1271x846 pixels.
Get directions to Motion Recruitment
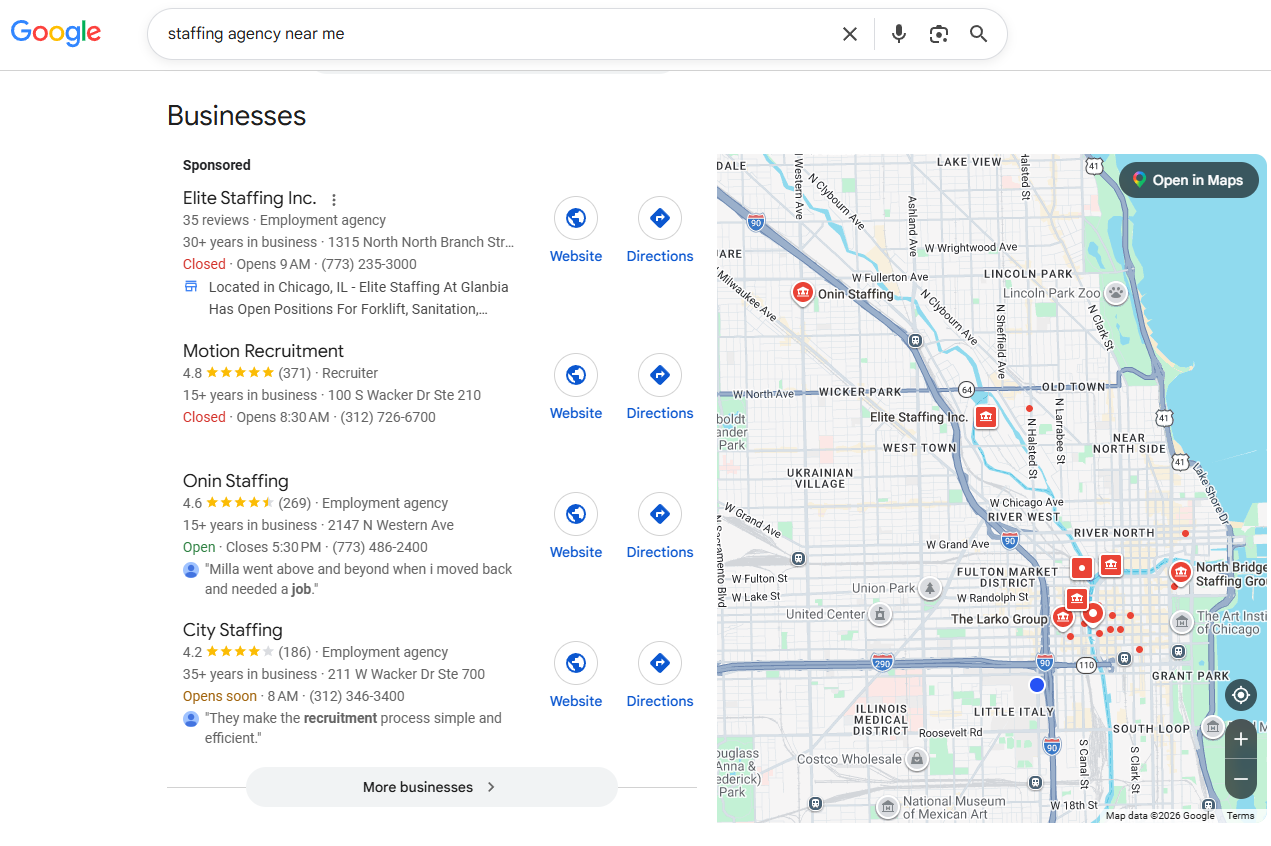coord(660,375)
